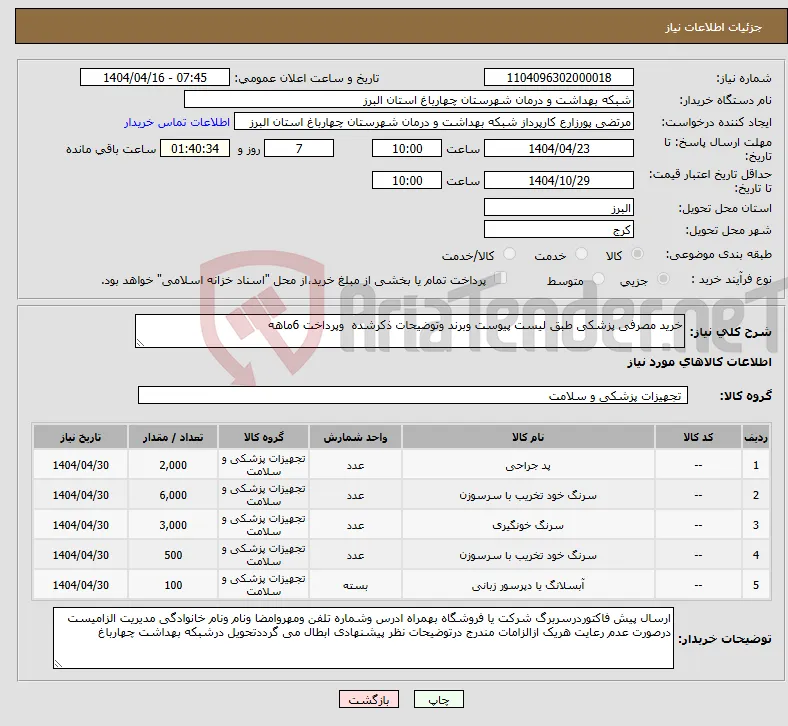Select the کالا/خدمت radio button

coord(510,254)
